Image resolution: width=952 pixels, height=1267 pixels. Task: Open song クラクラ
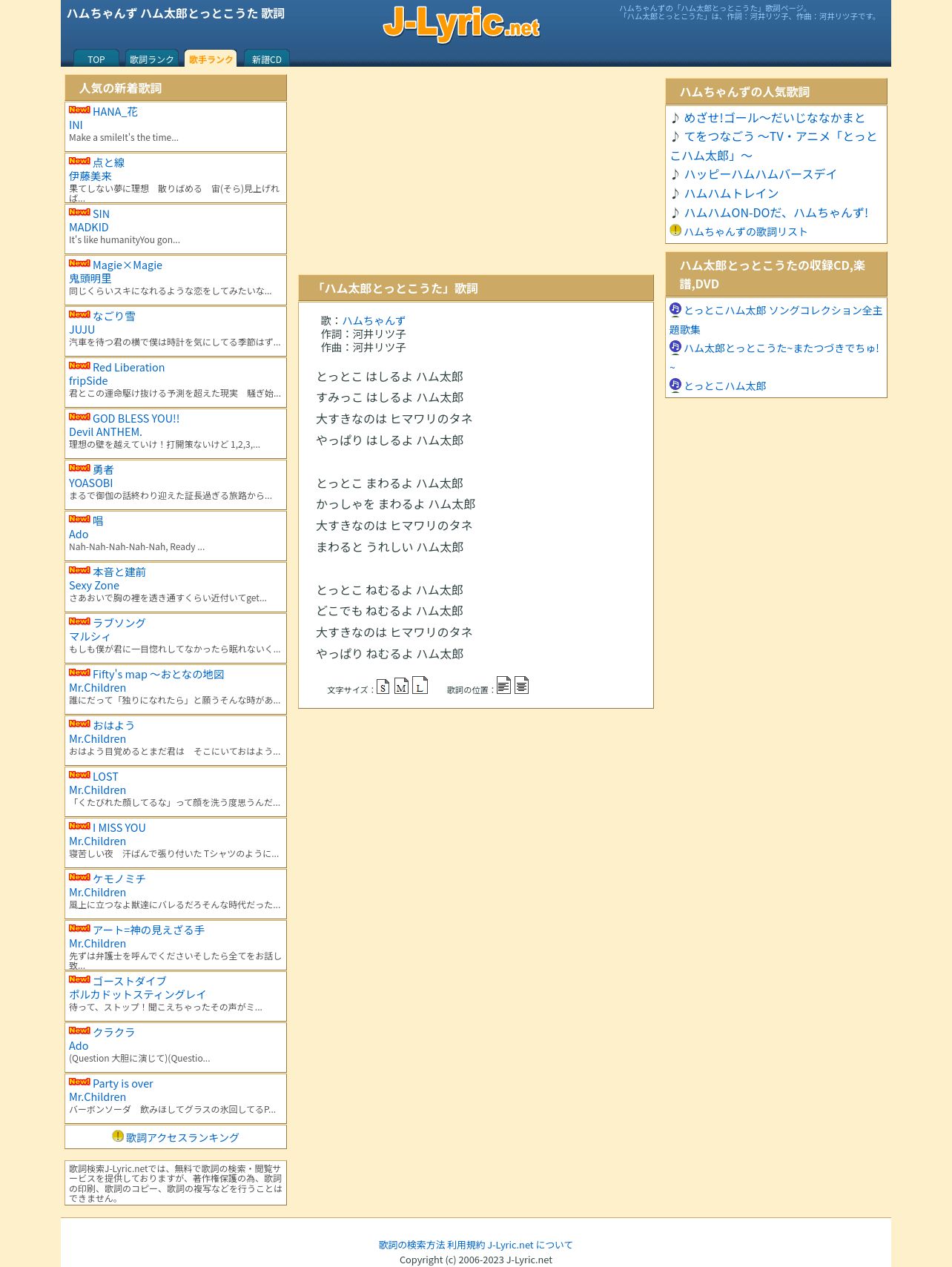coord(113,1033)
